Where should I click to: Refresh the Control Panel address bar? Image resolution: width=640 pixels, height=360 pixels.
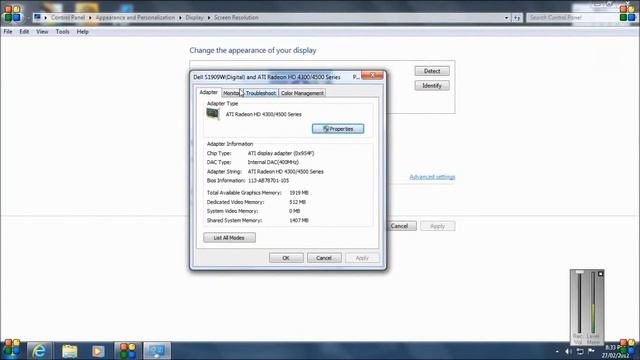(517, 18)
